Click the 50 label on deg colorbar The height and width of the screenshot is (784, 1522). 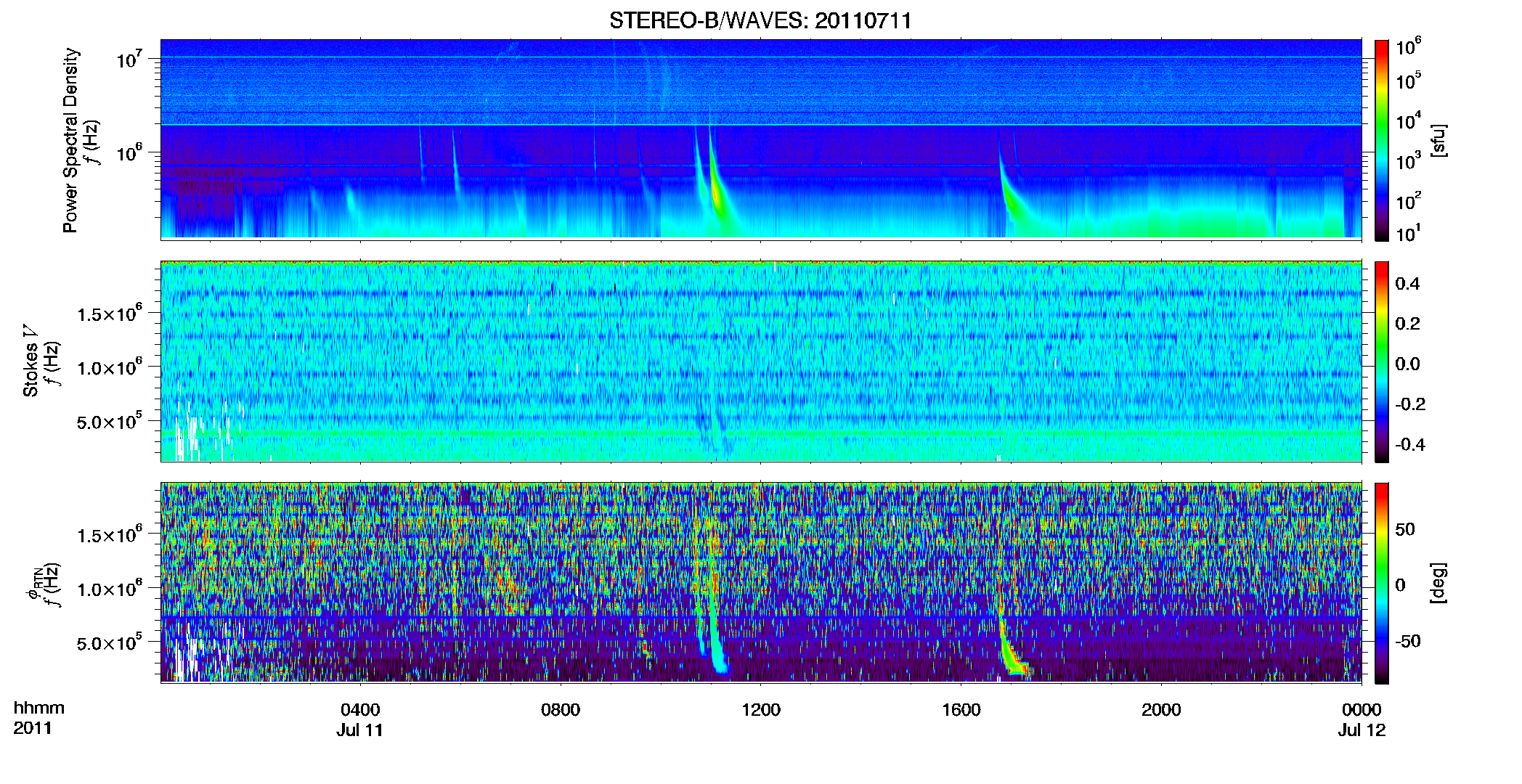pos(1405,530)
